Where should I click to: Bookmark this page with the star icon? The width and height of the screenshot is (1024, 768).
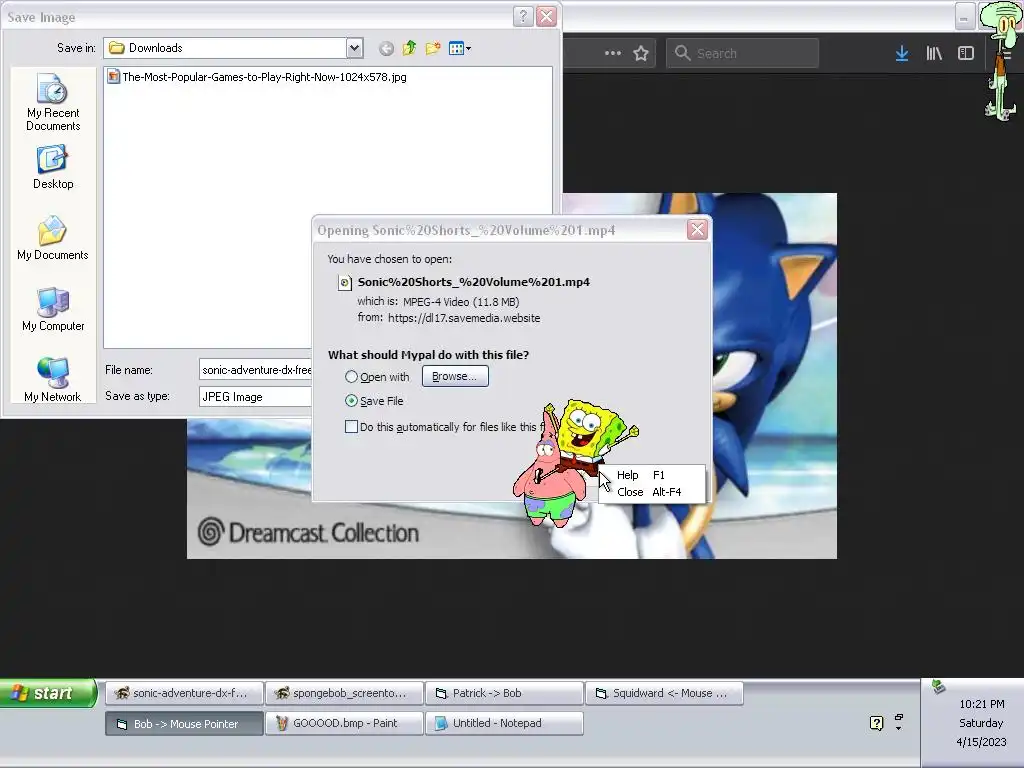(x=641, y=53)
